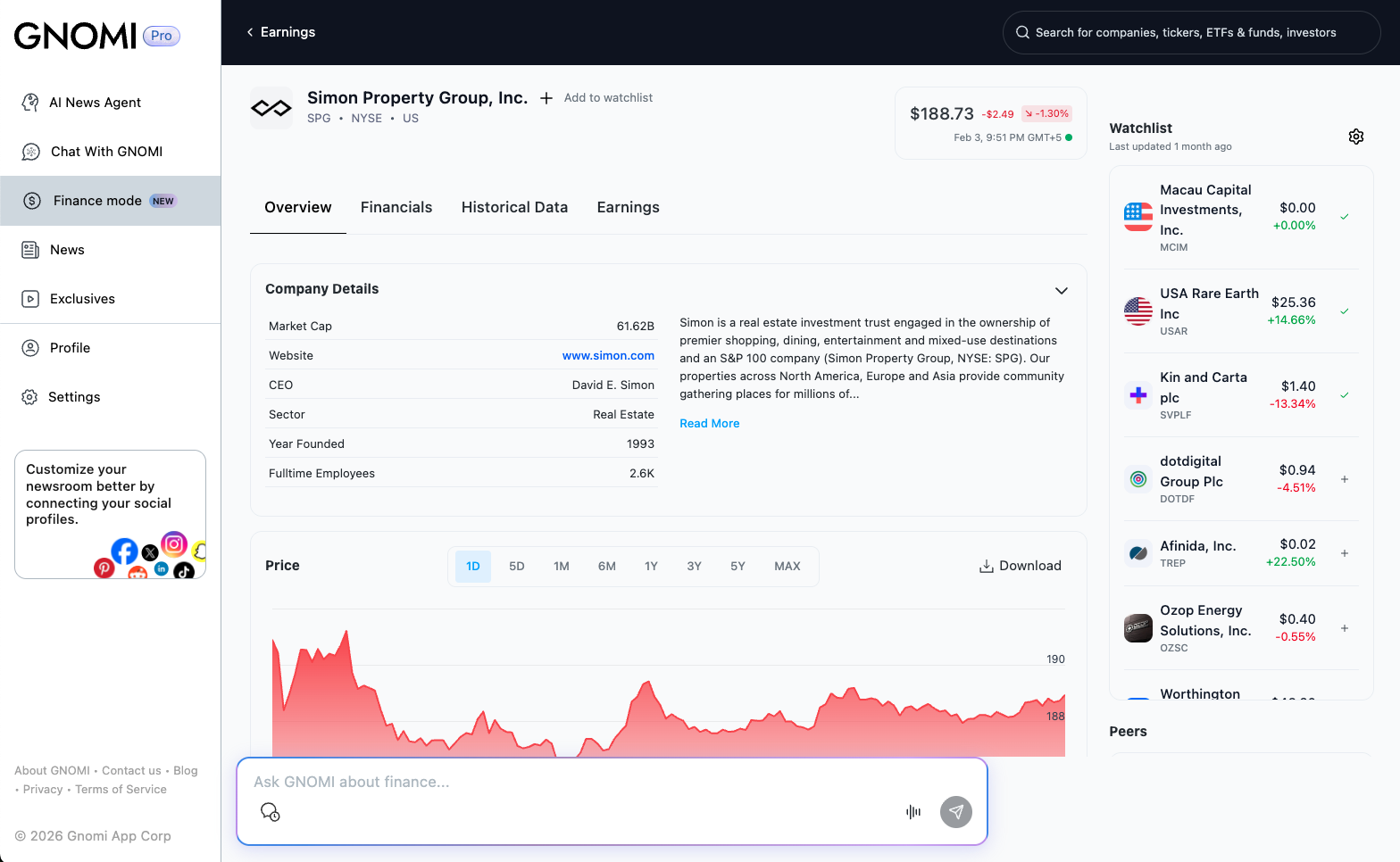
Task: Open AI News Agent from the sidebar
Action: coord(95,103)
